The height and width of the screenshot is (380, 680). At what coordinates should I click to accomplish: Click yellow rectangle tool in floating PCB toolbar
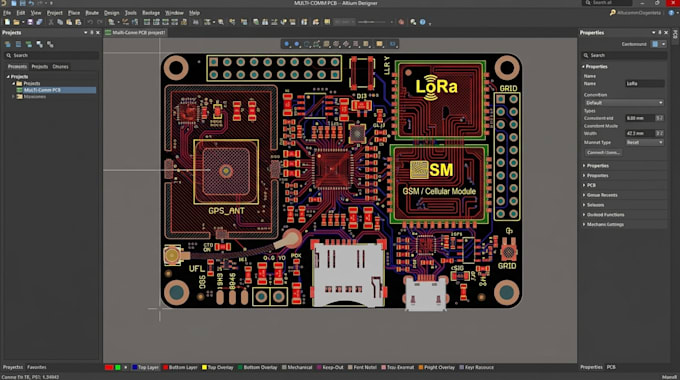tap(379, 44)
